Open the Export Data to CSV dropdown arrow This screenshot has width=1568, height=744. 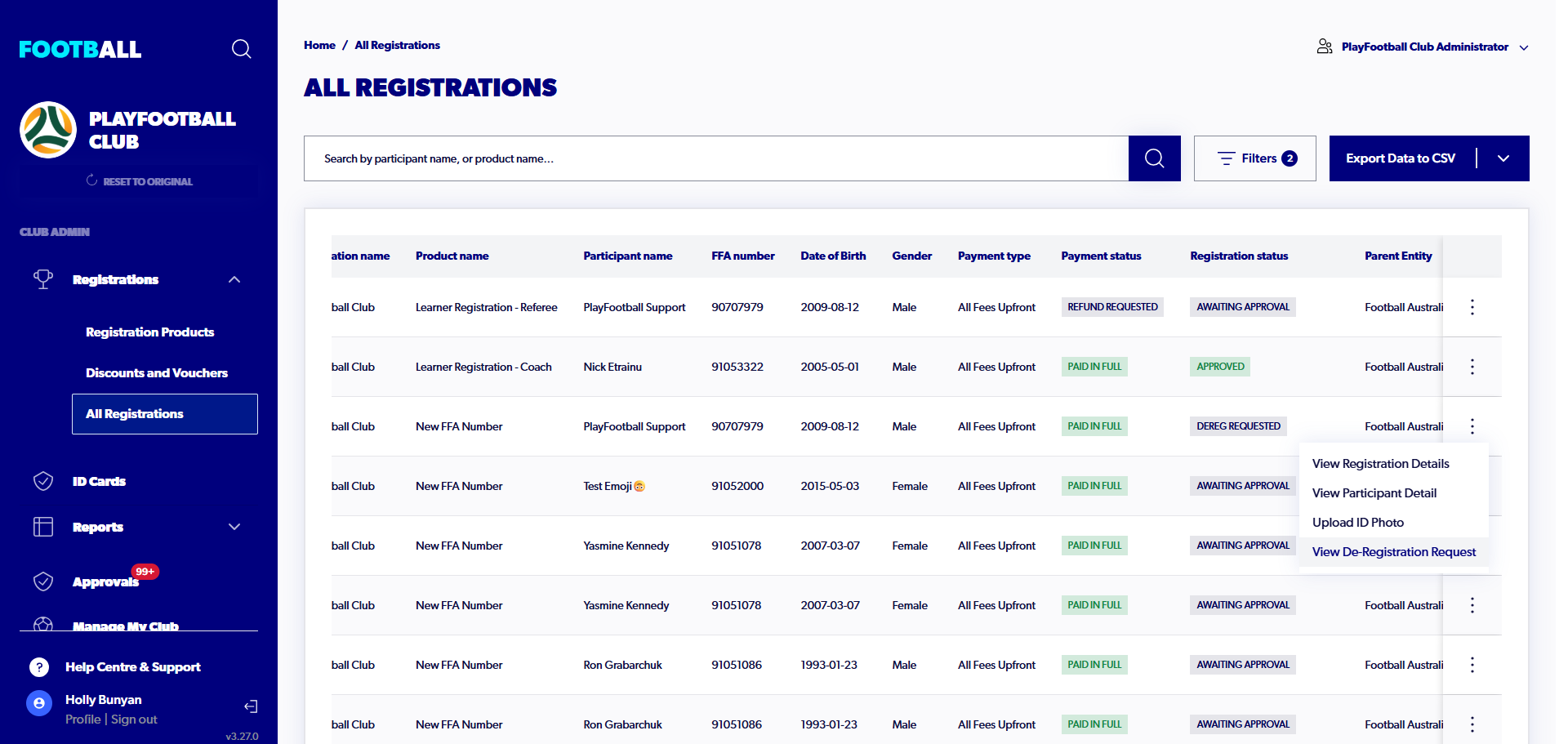point(1503,158)
